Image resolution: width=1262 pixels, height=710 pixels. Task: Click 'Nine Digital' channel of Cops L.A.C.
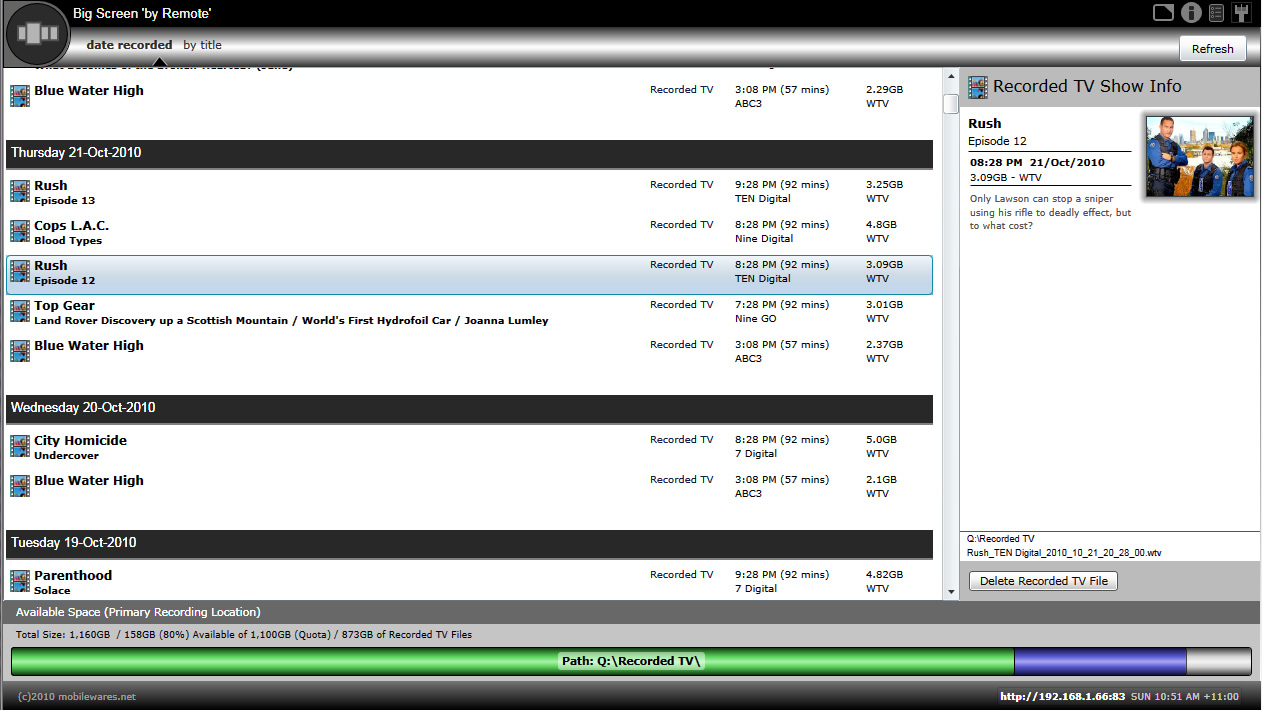pyautogui.click(x=764, y=239)
